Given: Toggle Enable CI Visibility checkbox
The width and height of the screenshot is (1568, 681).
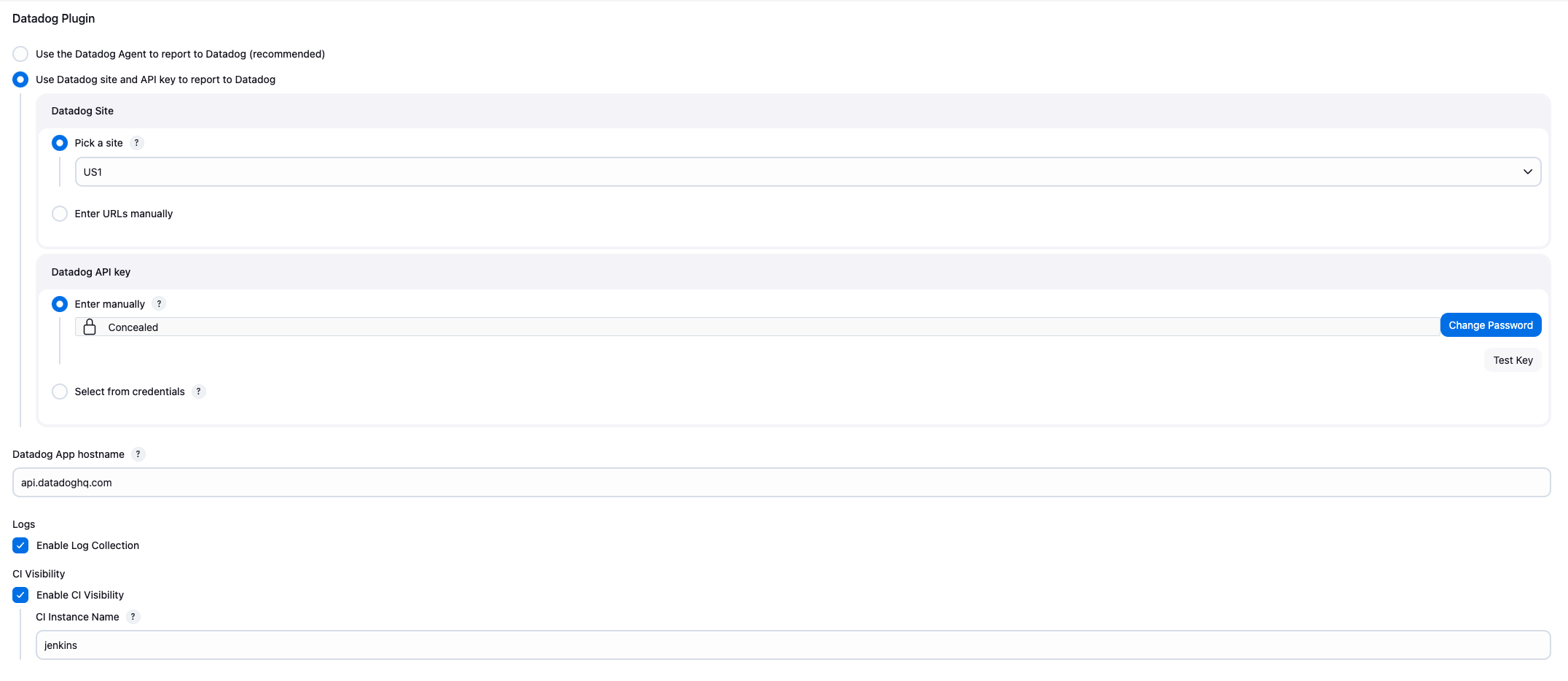Looking at the screenshot, I should 20,595.
